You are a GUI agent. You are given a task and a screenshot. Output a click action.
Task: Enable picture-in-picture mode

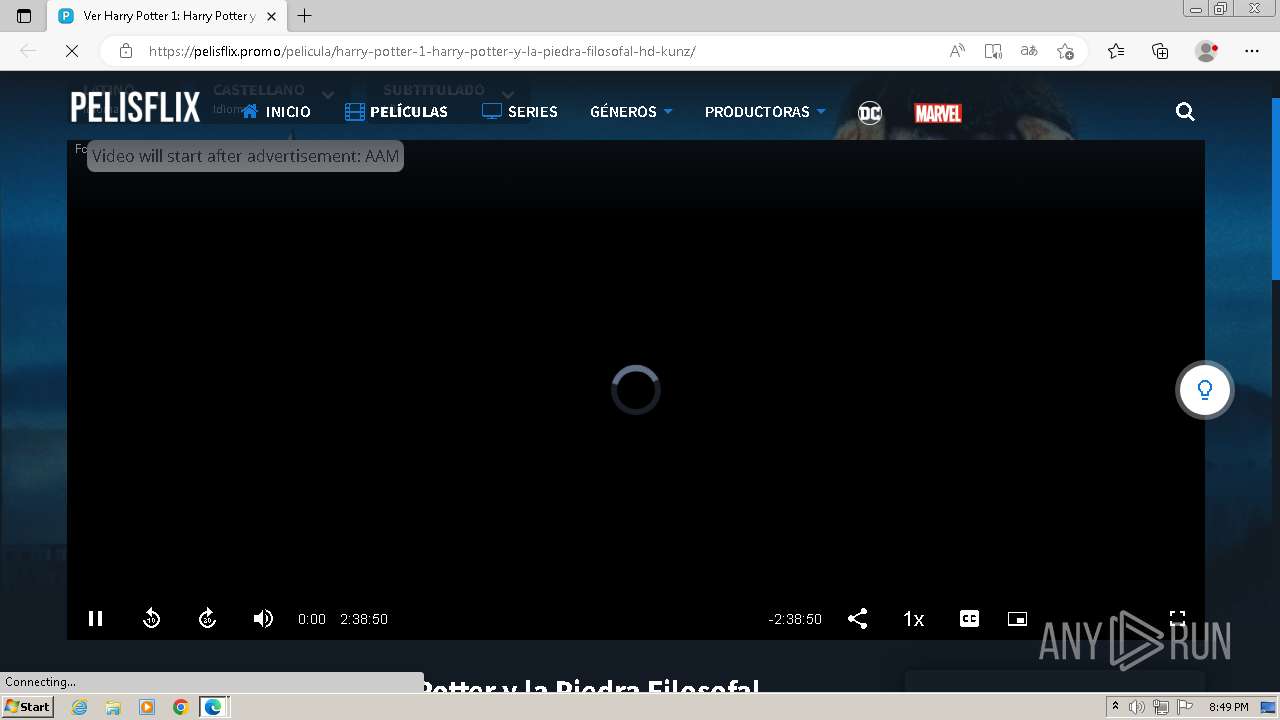[1017, 619]
